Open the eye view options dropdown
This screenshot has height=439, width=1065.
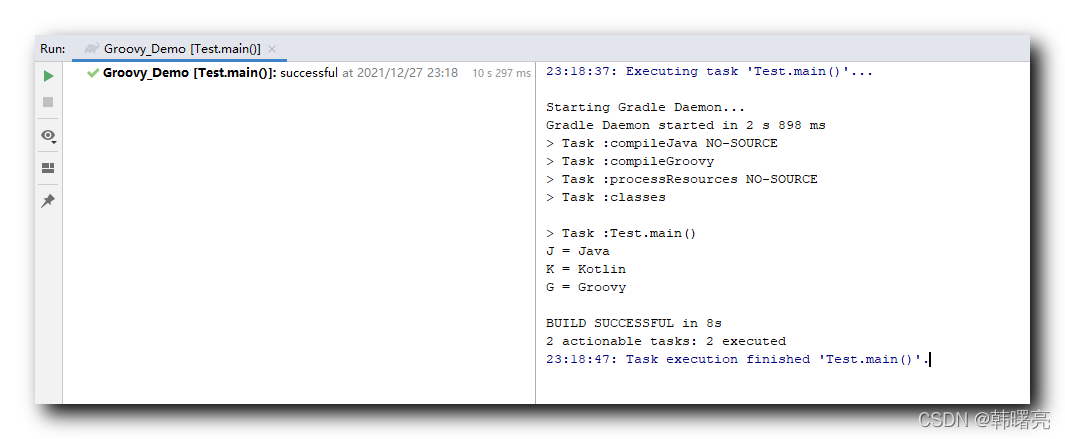pos(48,135)
